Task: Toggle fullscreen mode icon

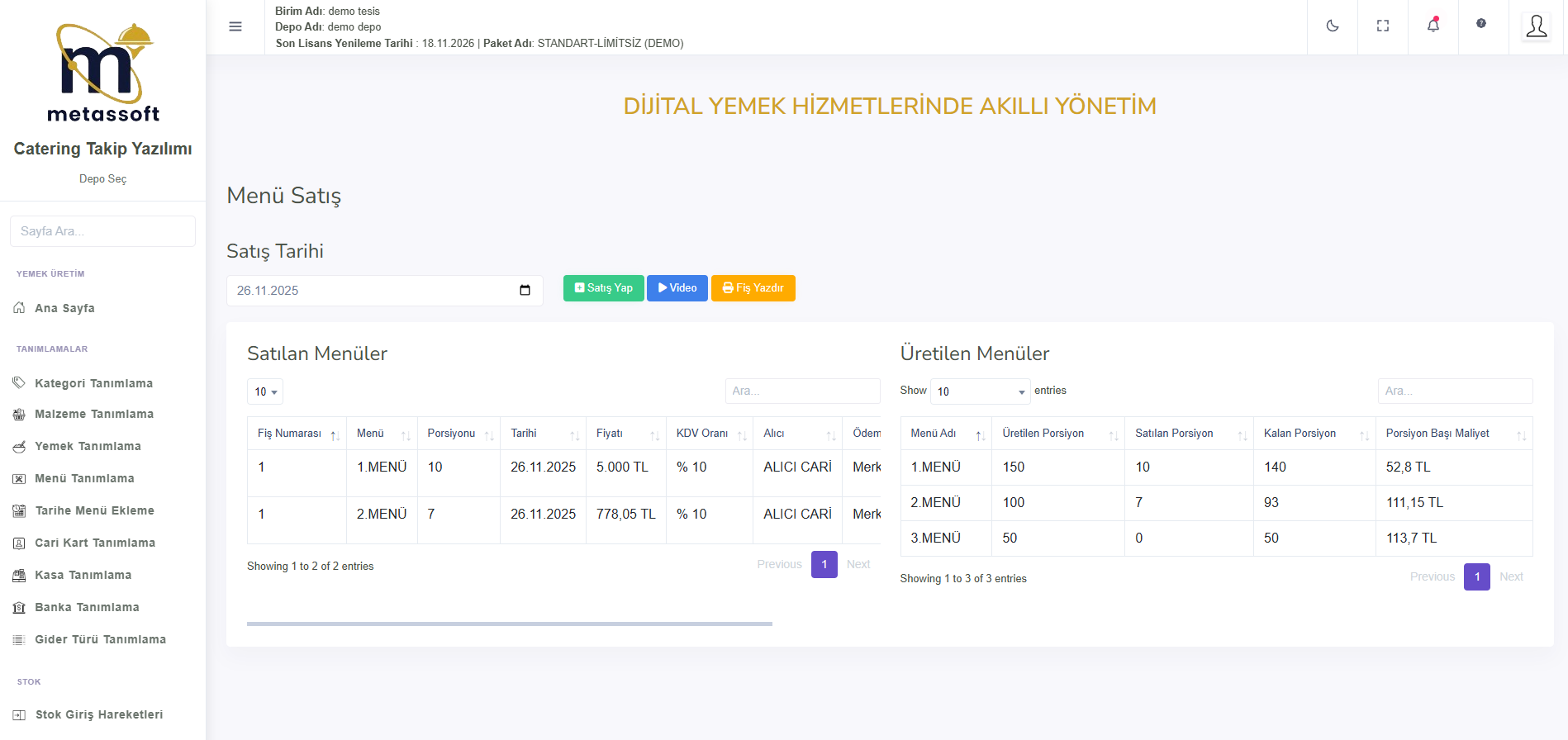Action: click(x=1383, y=26)
